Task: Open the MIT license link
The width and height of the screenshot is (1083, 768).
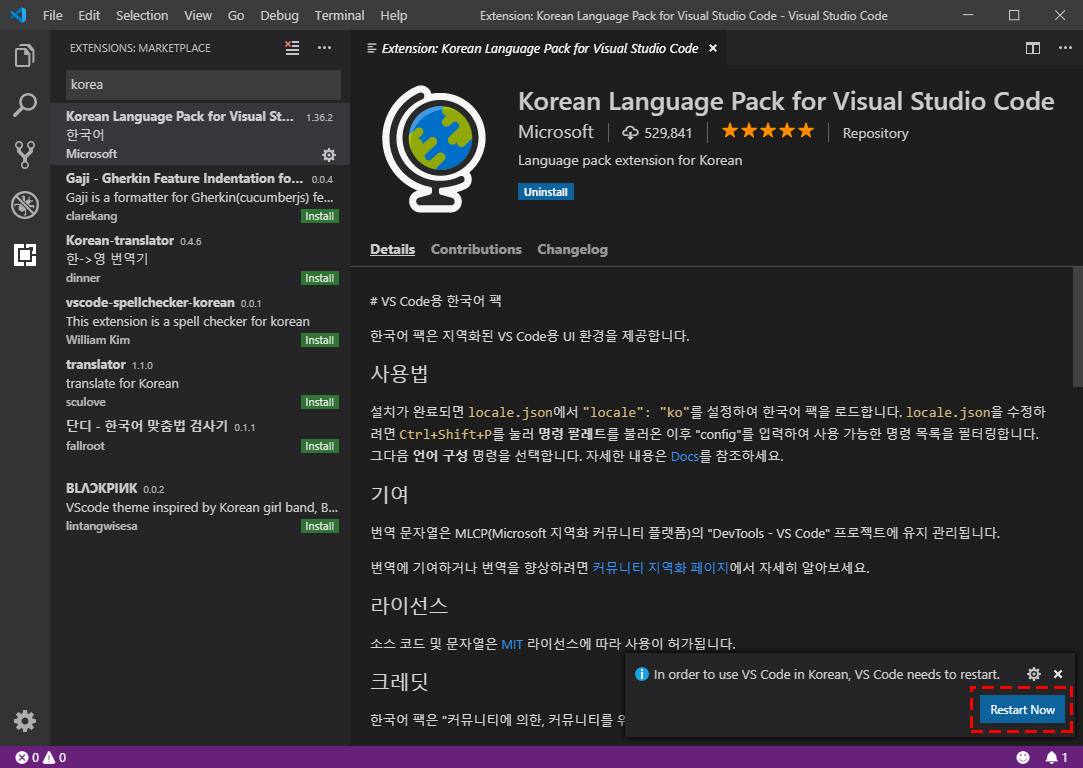Action: pos(512,644)
